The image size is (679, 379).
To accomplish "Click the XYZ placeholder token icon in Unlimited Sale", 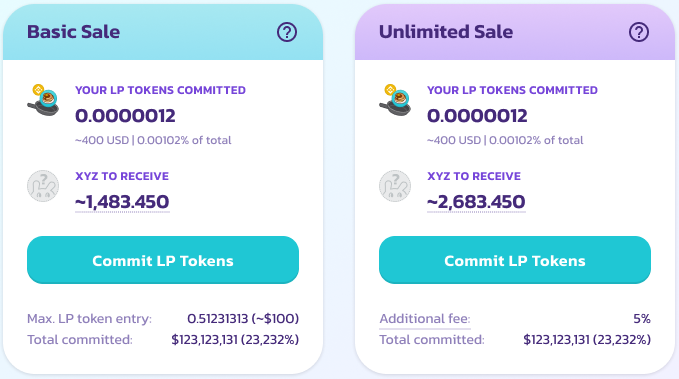I will coord(395,186).
